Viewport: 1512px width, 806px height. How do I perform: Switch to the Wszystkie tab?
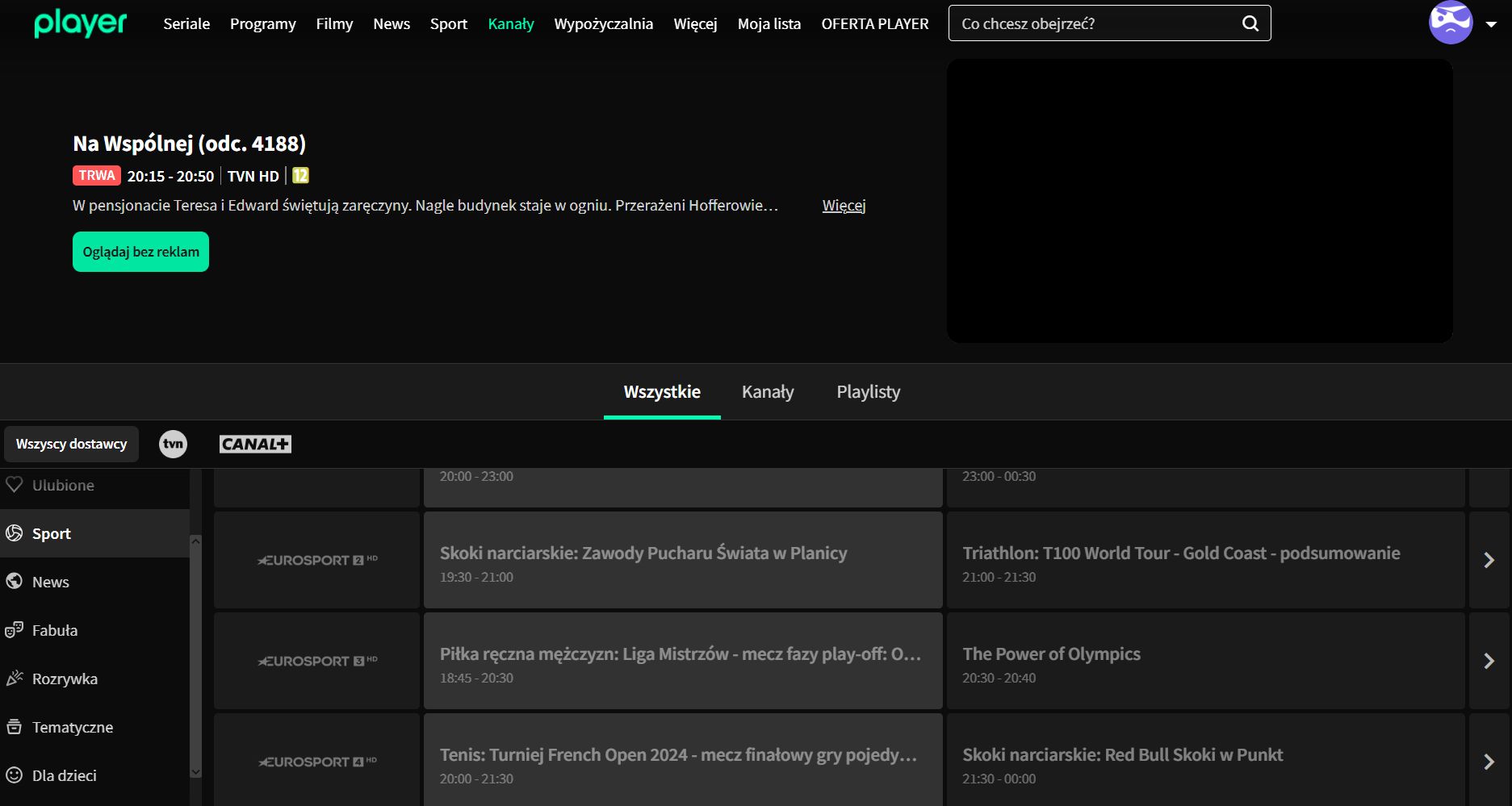point(662,392)
